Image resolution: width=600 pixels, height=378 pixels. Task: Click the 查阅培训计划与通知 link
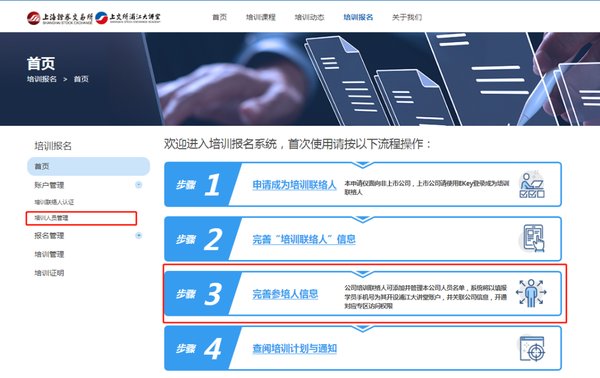(294, 349)
